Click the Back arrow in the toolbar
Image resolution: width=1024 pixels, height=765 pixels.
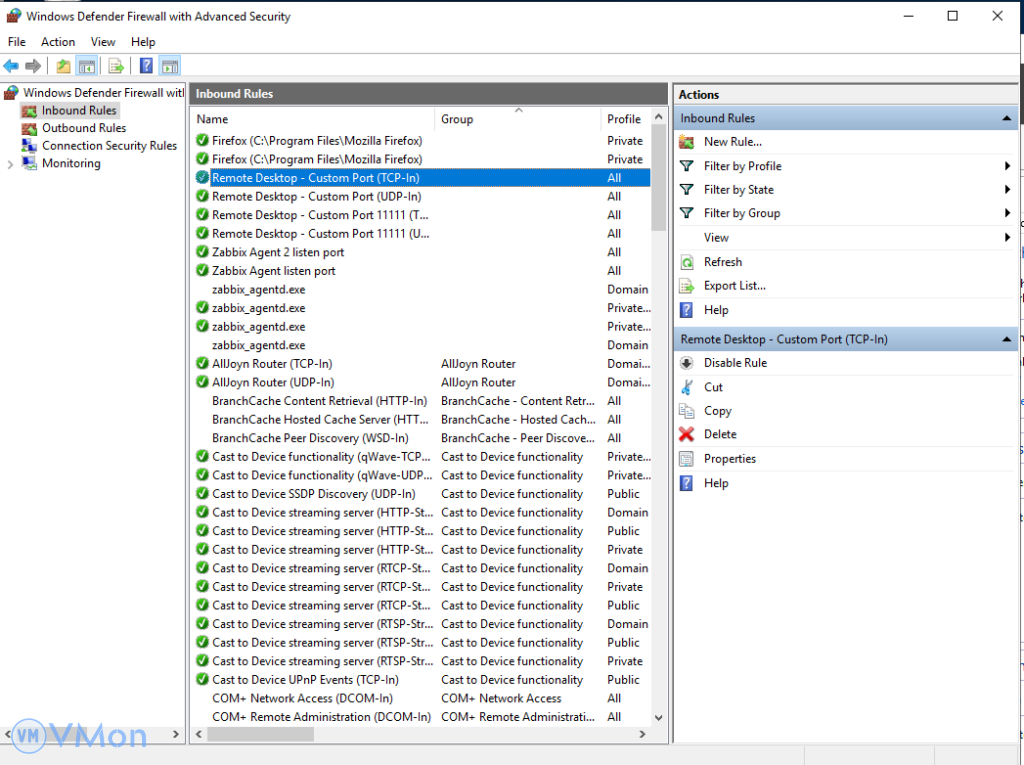point(11,66)
